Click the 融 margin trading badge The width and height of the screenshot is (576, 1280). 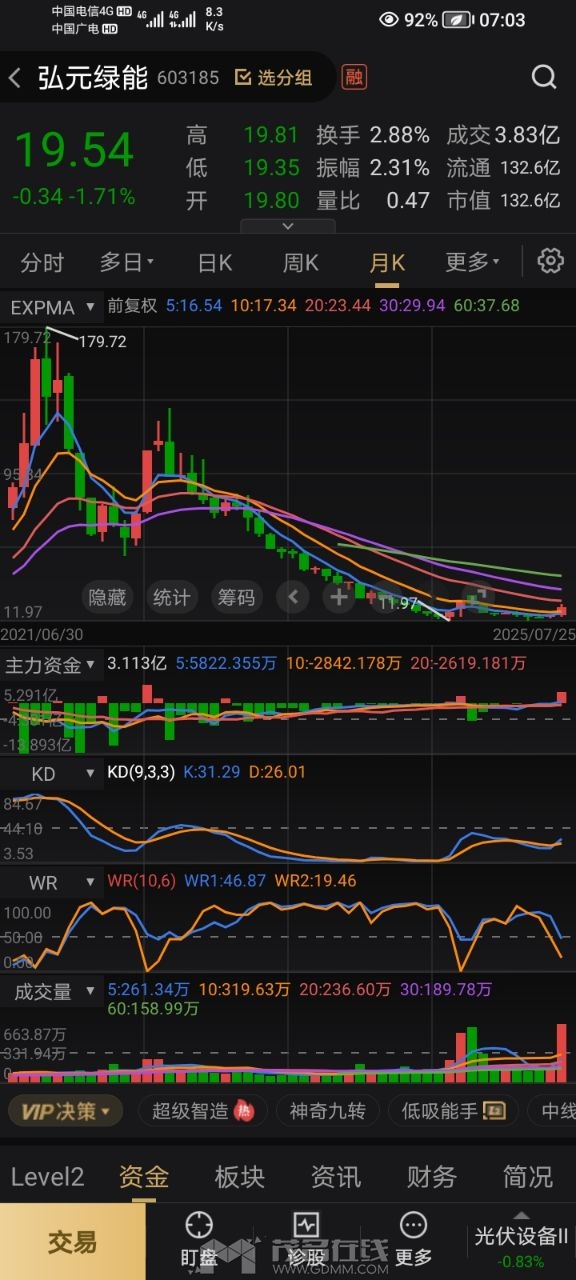[354, 78]
